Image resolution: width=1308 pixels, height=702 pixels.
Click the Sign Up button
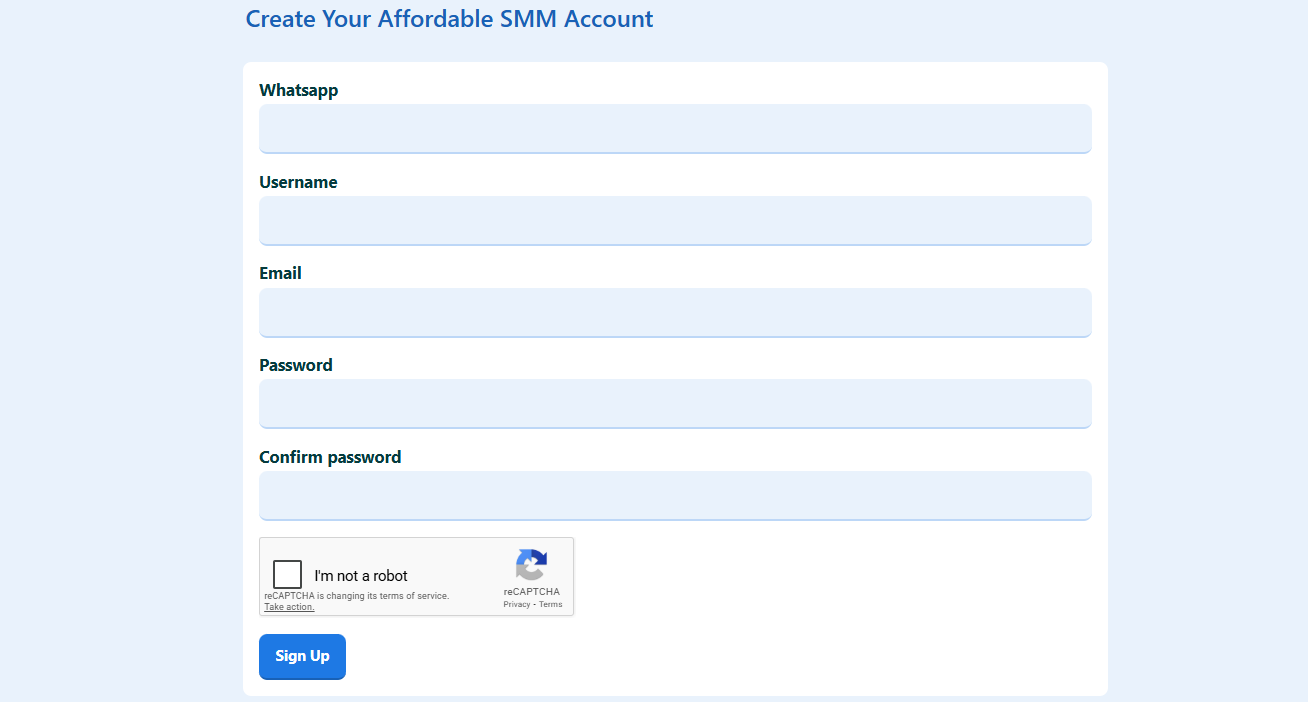tap(302, 656)
